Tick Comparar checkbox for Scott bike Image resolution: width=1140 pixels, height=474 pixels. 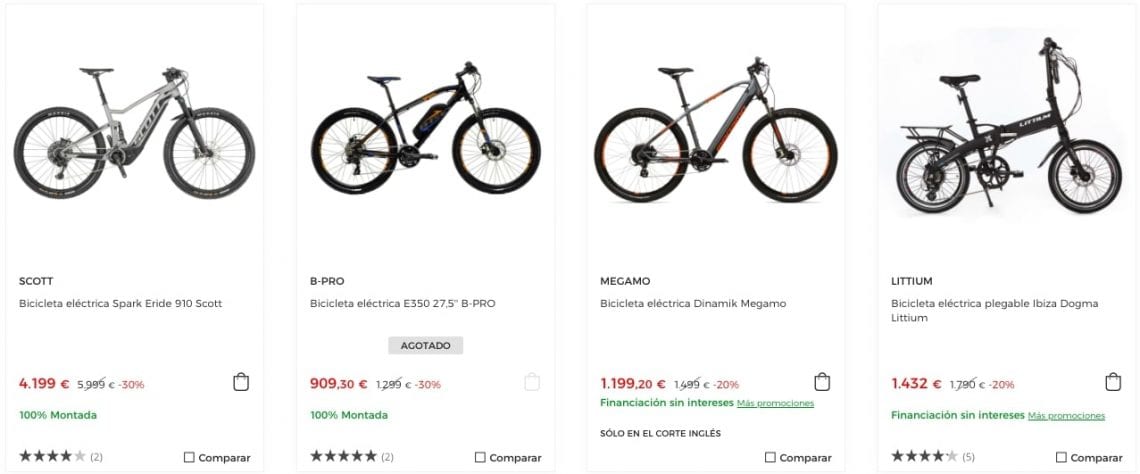click(x=190, y=457)
